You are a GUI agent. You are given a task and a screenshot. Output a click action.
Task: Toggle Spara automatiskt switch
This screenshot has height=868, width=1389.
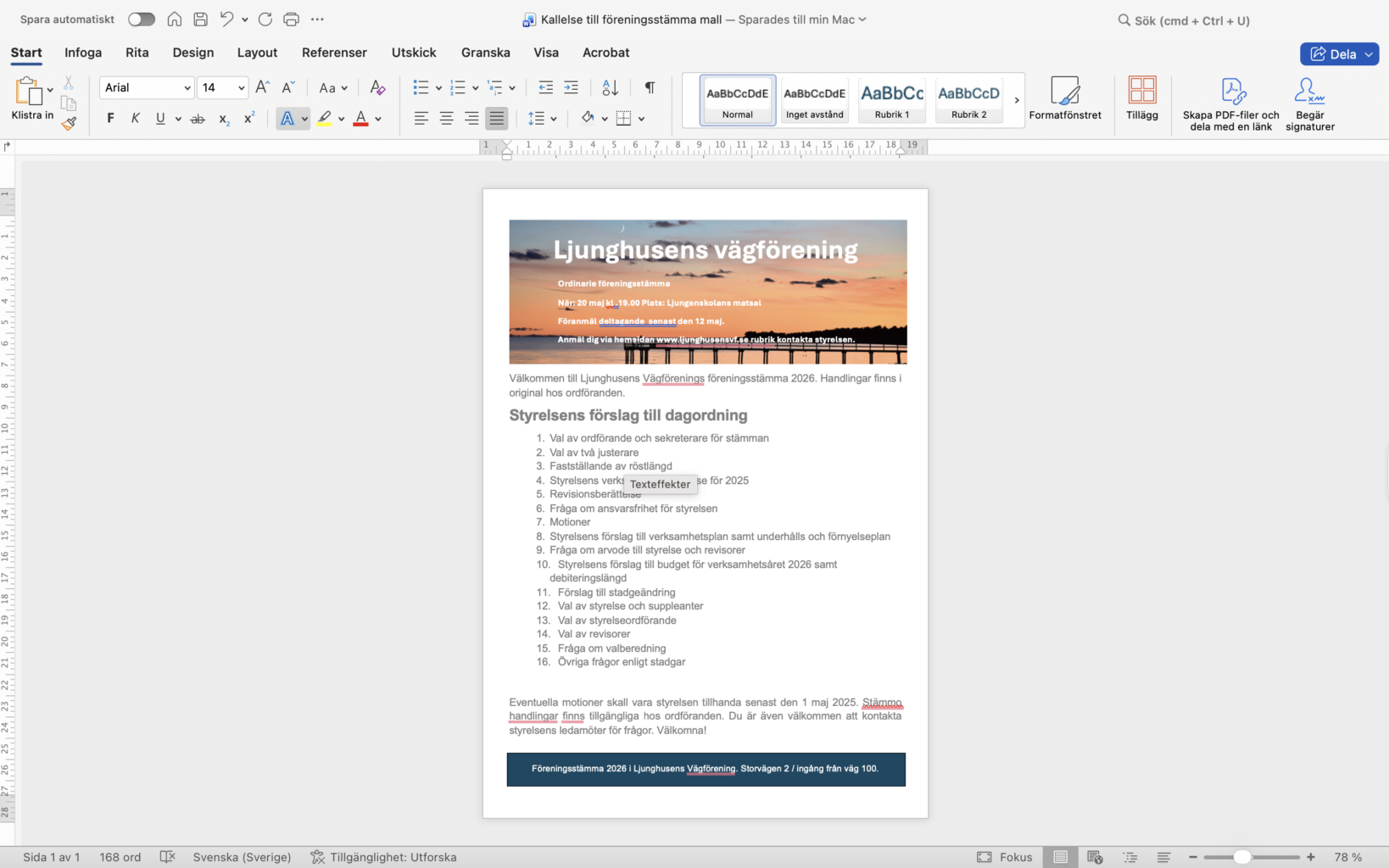coord(141,19)
